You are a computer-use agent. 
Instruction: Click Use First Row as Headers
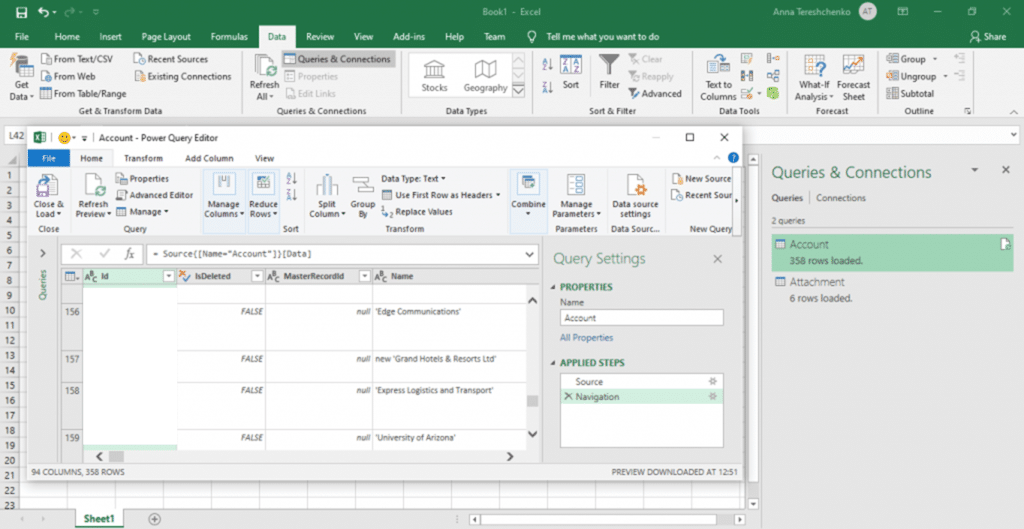(x=441, y=195)
